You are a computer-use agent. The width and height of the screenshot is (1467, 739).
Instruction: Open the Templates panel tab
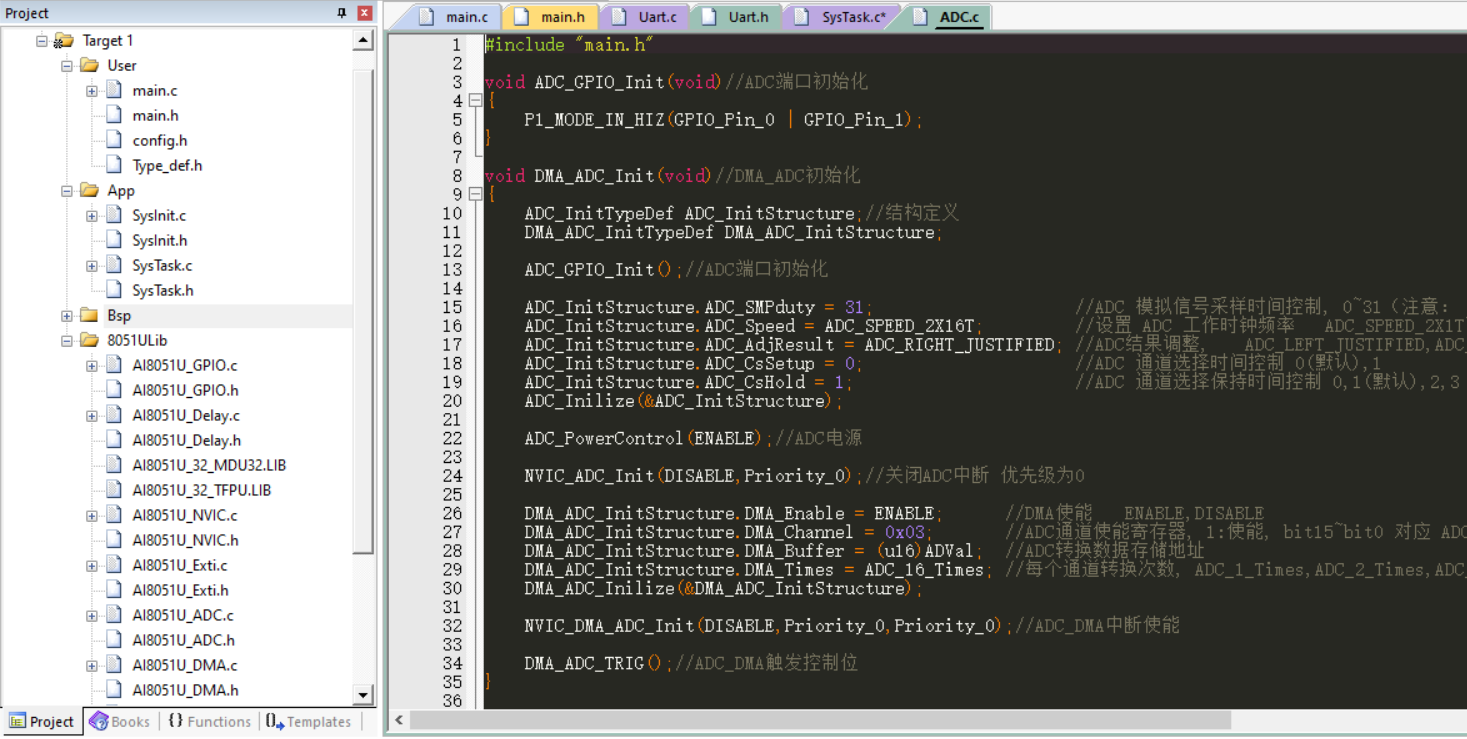309,721
